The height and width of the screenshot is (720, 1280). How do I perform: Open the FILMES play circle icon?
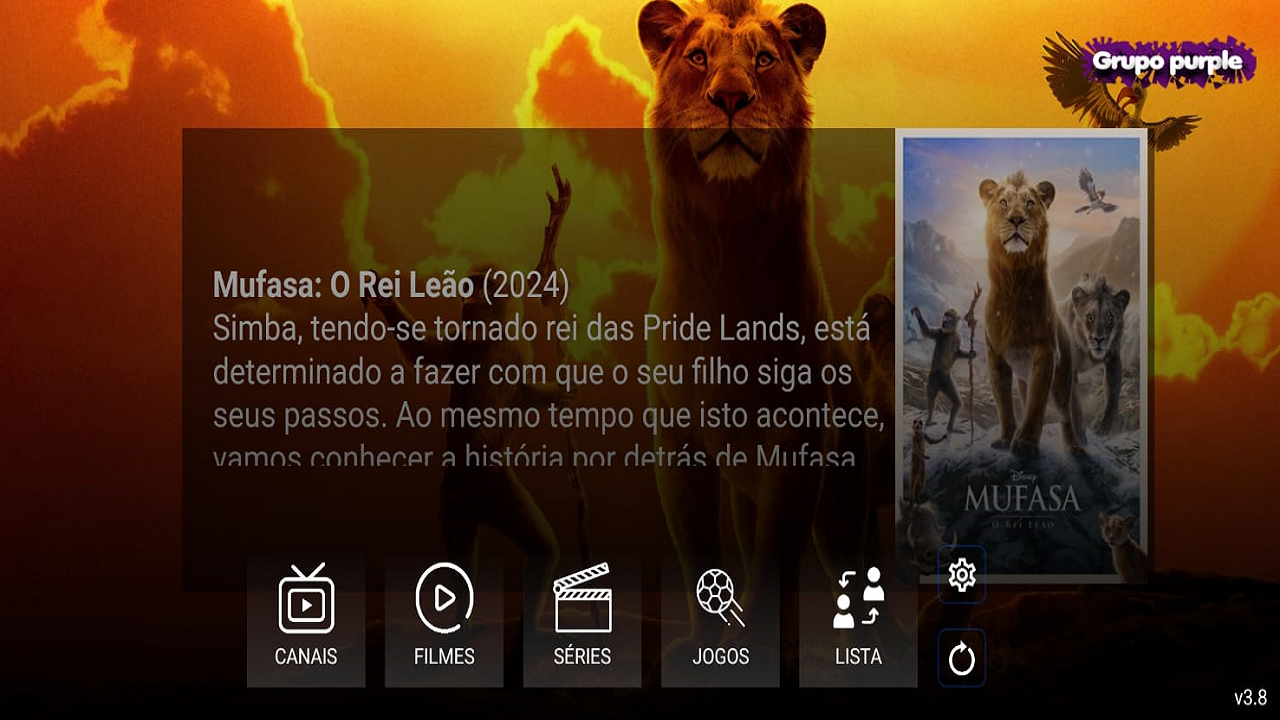pyautogui.click(x=444, y=598)
